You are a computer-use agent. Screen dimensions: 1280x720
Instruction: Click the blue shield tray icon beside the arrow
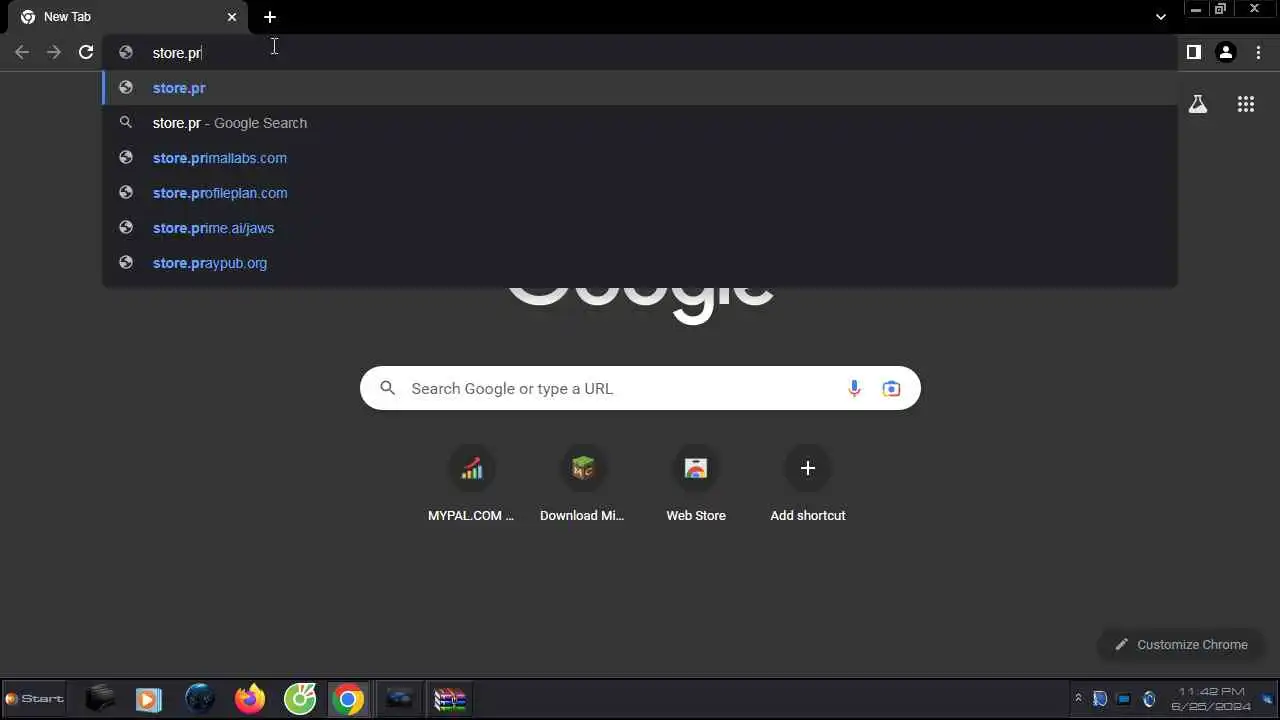coord(1100,699)
